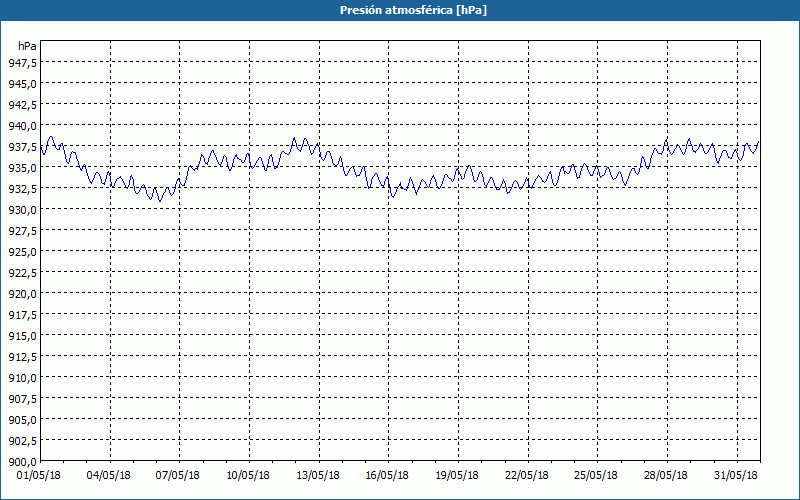Click the 31/05/18 date label
This screenshot has width=800, height=500.
tap(736, 476)
